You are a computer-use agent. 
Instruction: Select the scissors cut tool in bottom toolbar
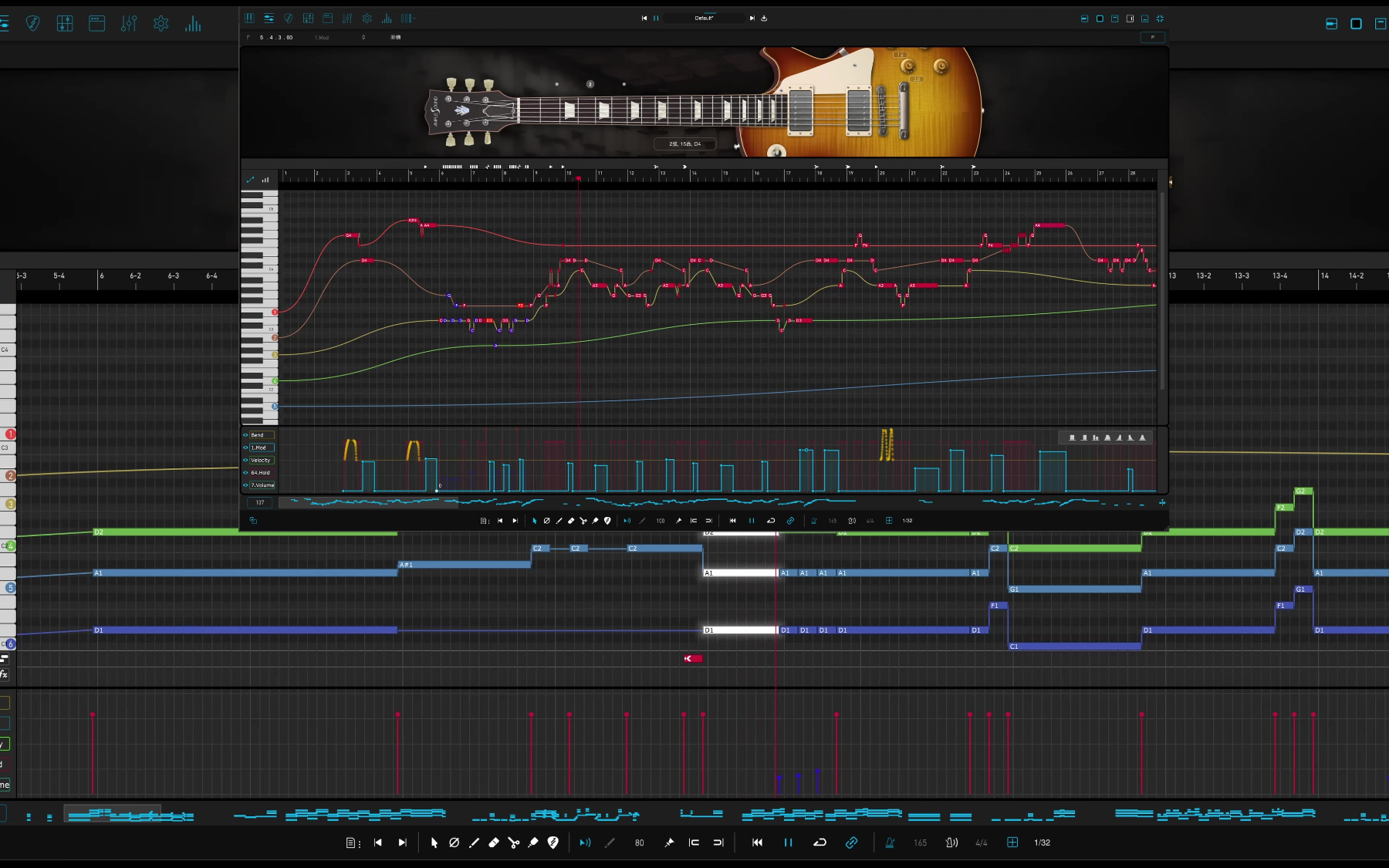(x=514, y=843)
